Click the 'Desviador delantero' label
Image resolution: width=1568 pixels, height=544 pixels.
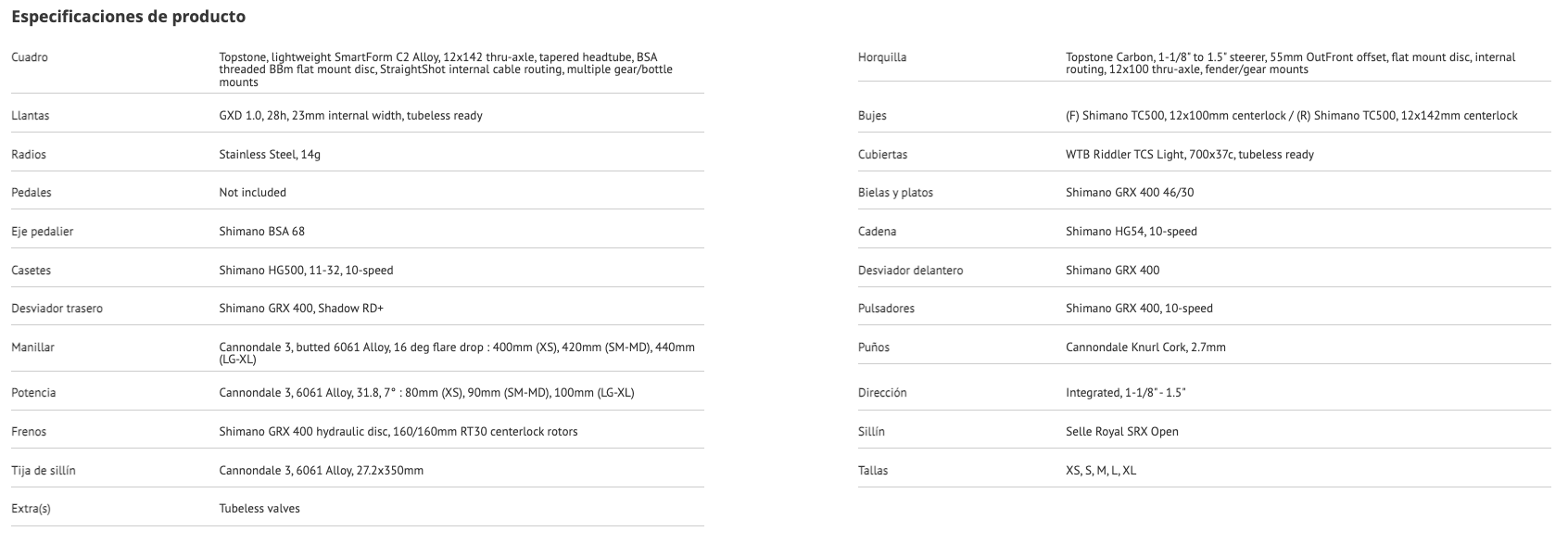pyautogui.click(x=910, y=271)
